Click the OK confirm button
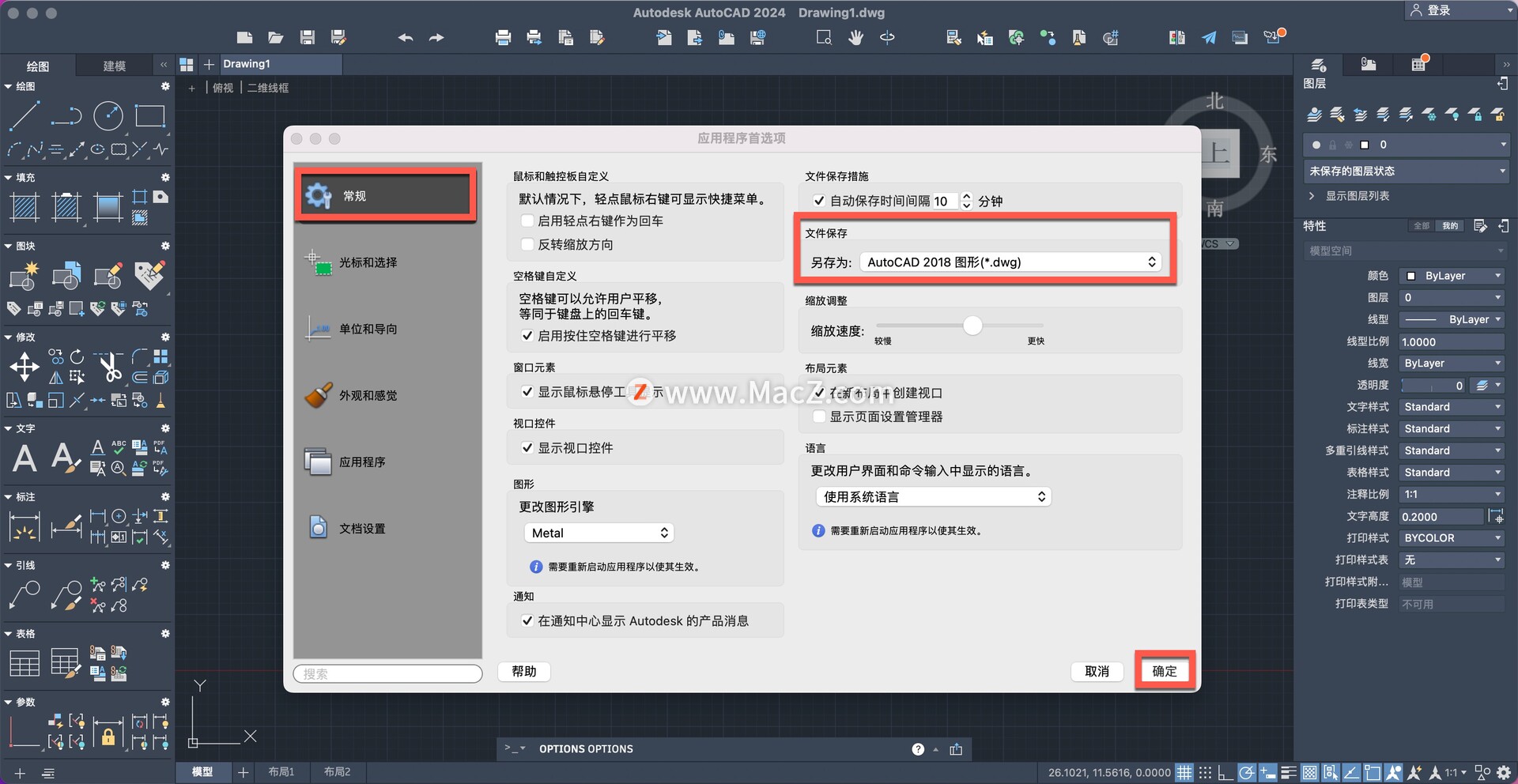1518x784 pixels. [x=1165, y=671]
